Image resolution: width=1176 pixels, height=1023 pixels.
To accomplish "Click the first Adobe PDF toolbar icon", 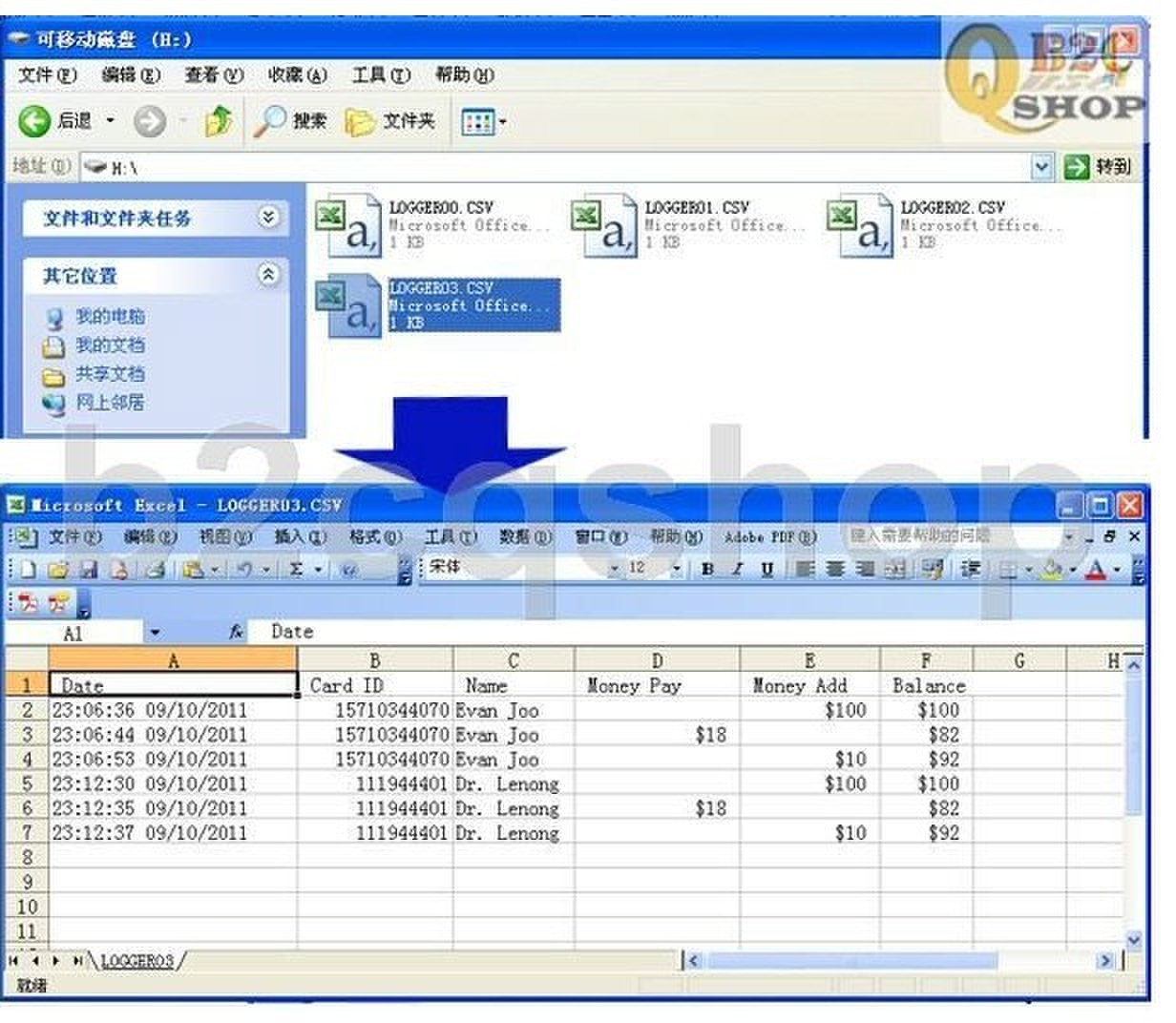I will tap(29, 602).
